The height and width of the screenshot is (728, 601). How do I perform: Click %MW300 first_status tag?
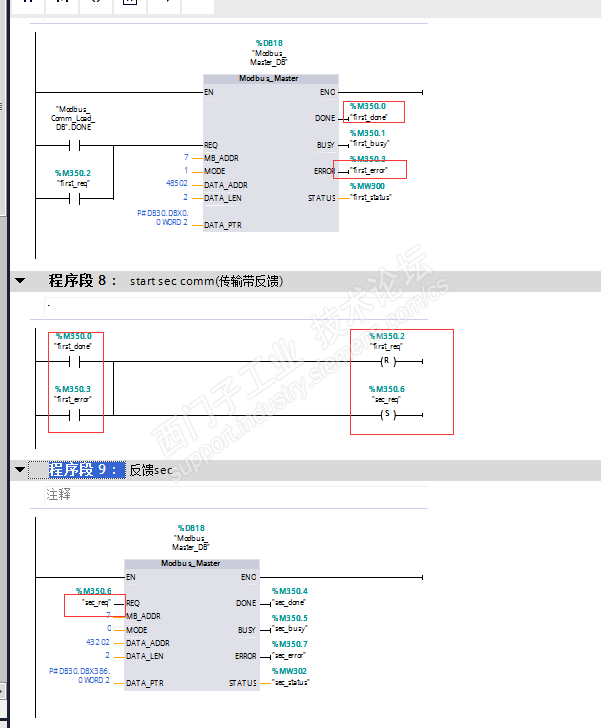click(371, 192)
